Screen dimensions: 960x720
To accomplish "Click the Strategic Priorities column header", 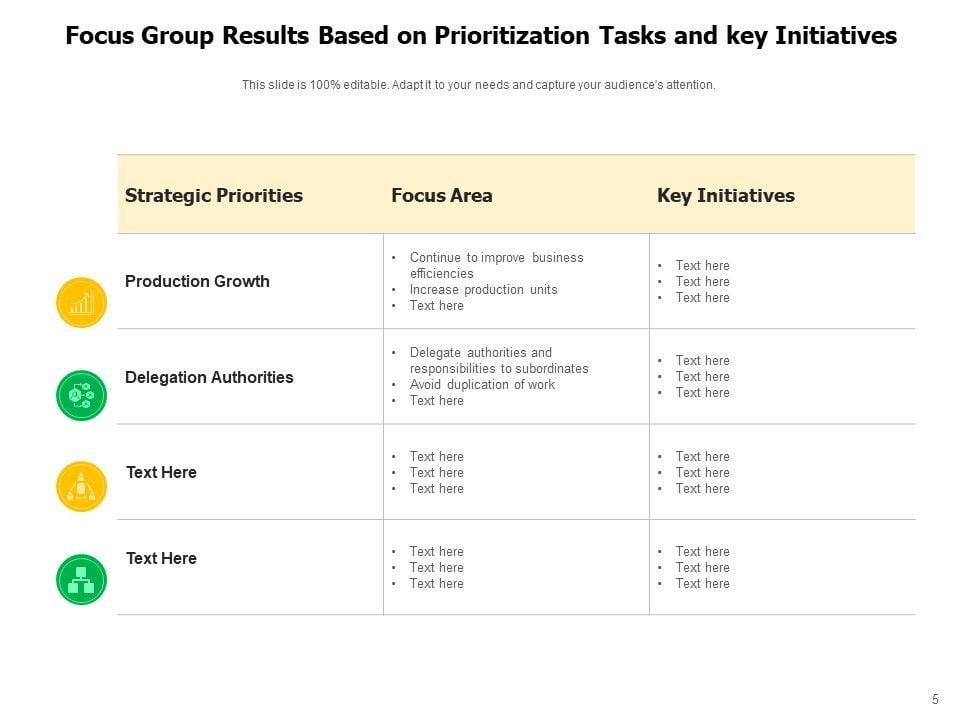I will coord(214,196).
